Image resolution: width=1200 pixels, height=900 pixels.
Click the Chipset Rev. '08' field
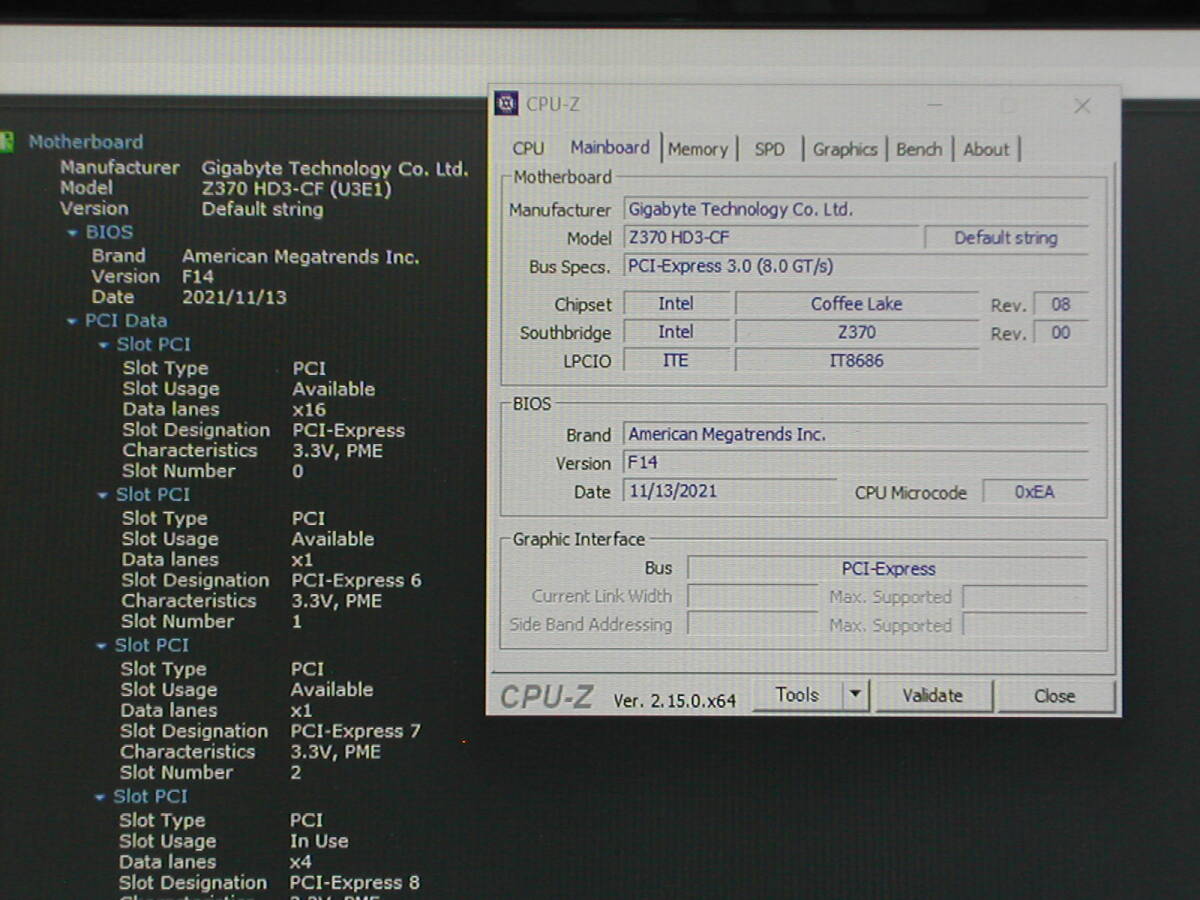[x=1061, y=305]
